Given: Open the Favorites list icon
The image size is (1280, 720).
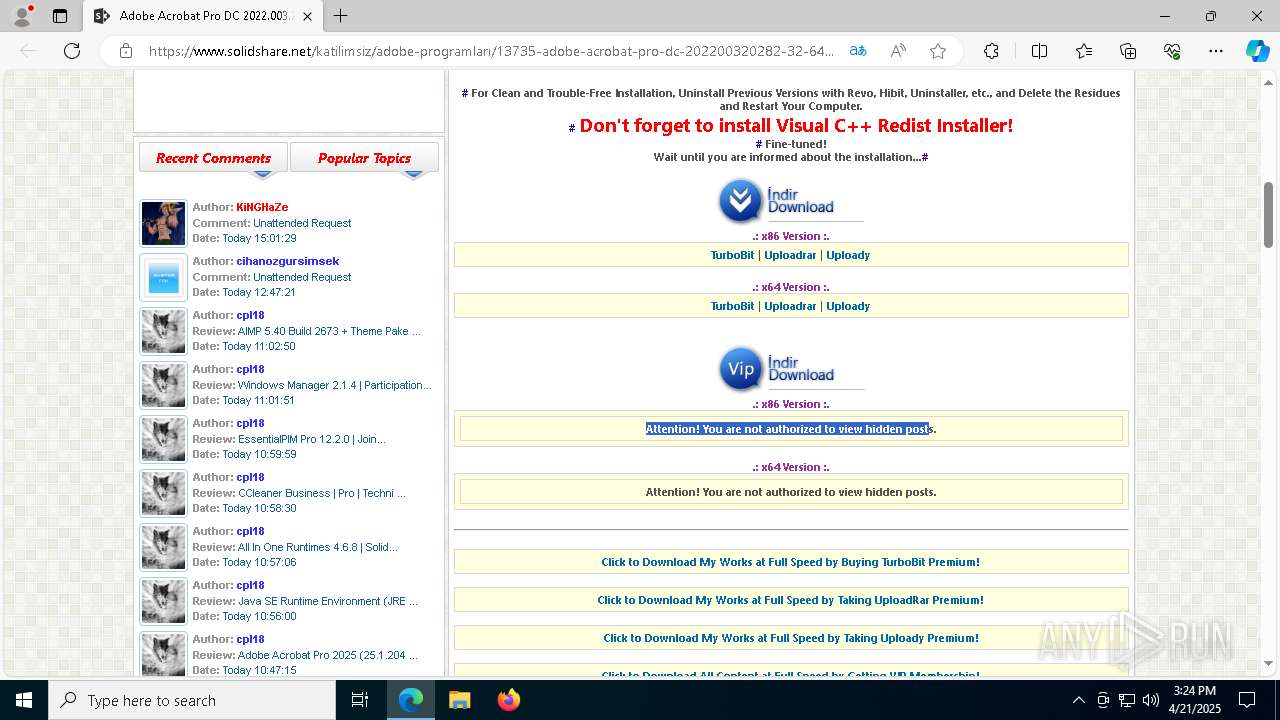Looking at the screenshot, I should pyautogui.click(x=1084, y=51).
